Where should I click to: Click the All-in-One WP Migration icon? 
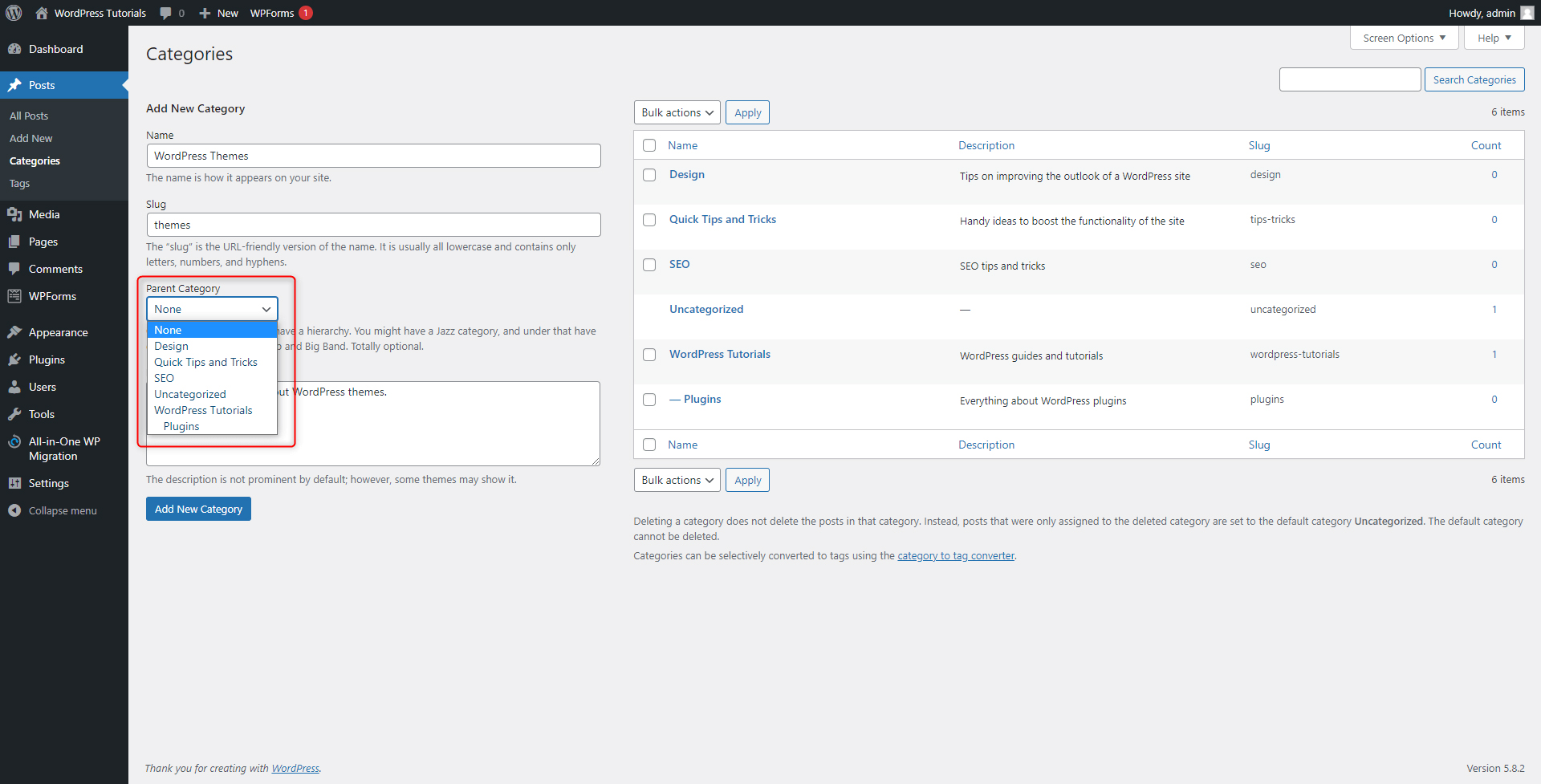14,441
